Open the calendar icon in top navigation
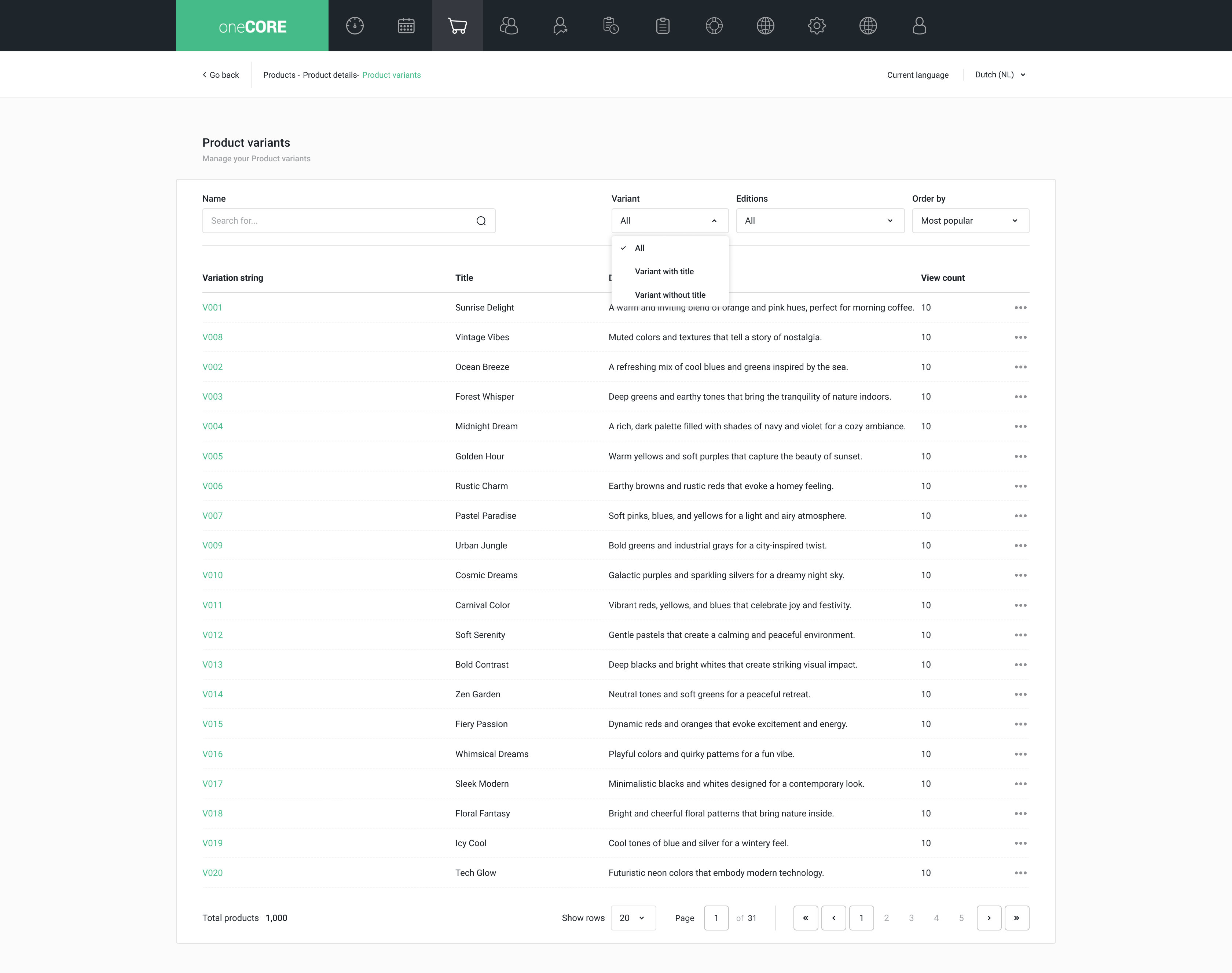 406,26
